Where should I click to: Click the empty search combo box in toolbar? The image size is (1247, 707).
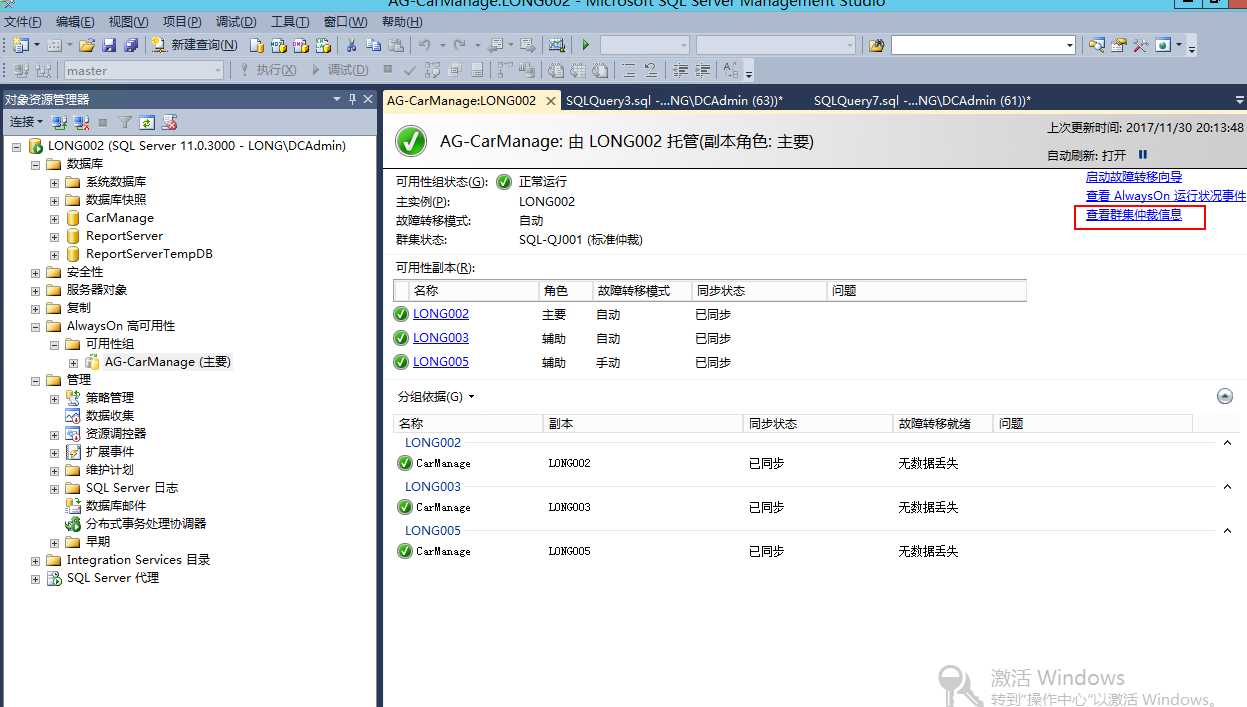984,45
